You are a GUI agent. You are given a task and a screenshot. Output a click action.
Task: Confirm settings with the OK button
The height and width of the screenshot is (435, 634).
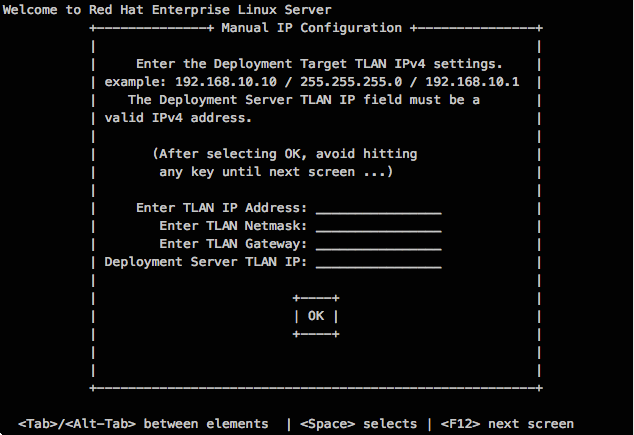(x=316, y=316)
